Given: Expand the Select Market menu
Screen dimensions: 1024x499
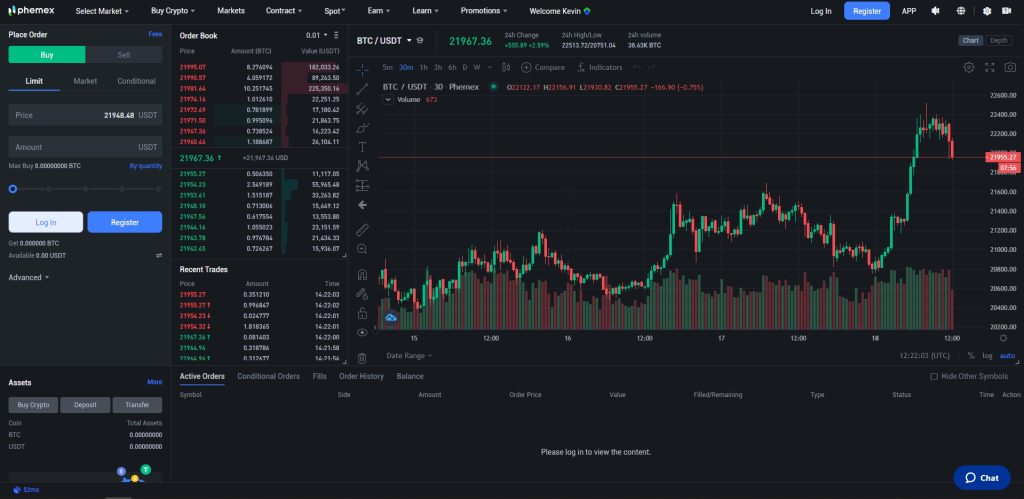Looking at the screenshot, I should click(x=102, y=11).
